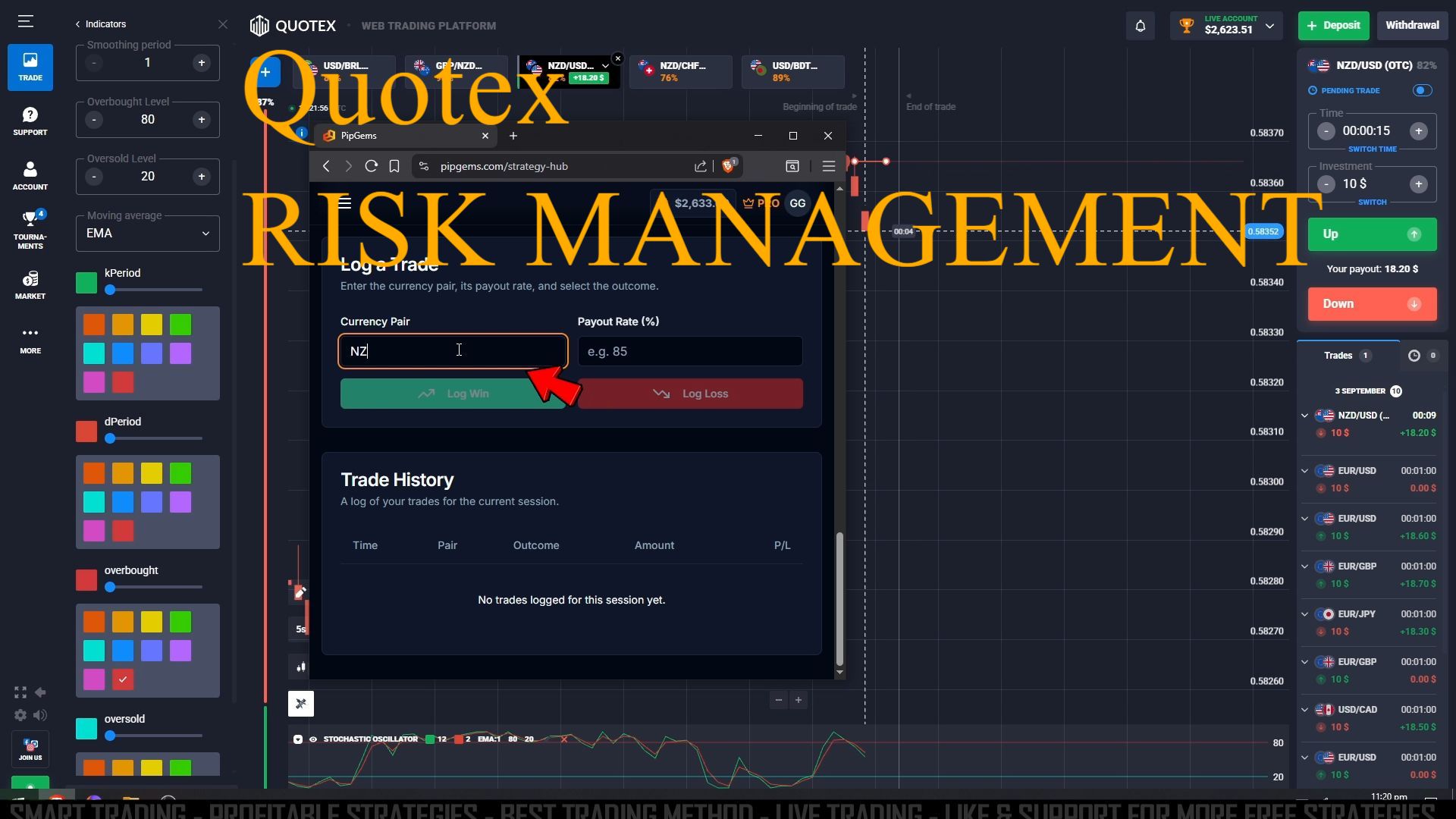Collapse the Stochastic Oscillator panel arrow
This screenshot has width=1456, height=819.
298,739
